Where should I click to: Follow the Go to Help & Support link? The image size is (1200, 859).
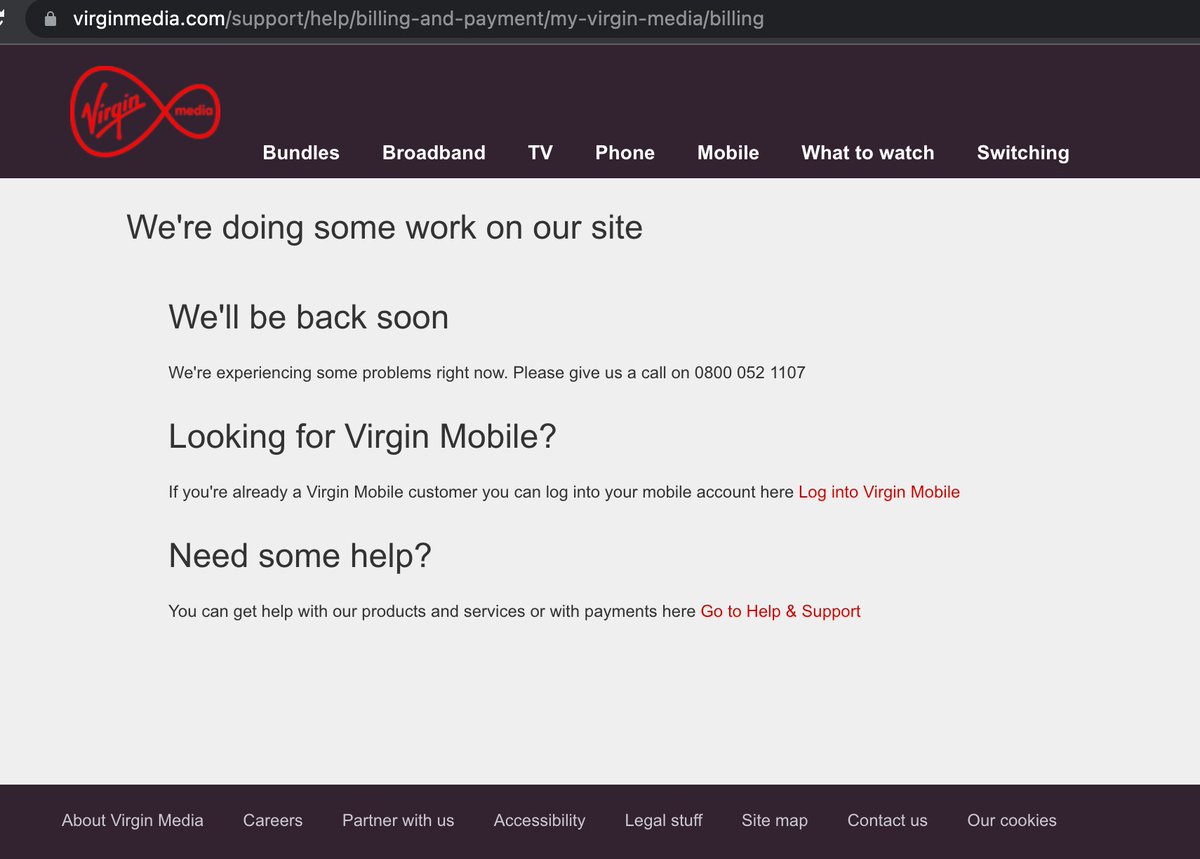click(780, 611)
